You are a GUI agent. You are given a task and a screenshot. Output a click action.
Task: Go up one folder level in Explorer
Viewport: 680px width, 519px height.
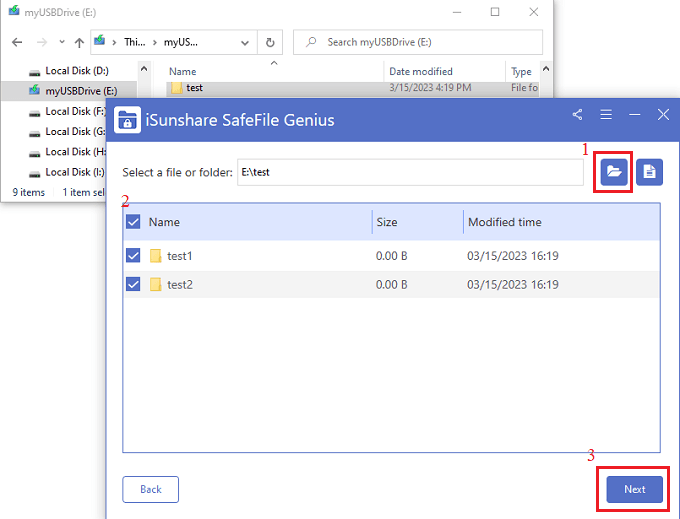[x=79, y=42]
